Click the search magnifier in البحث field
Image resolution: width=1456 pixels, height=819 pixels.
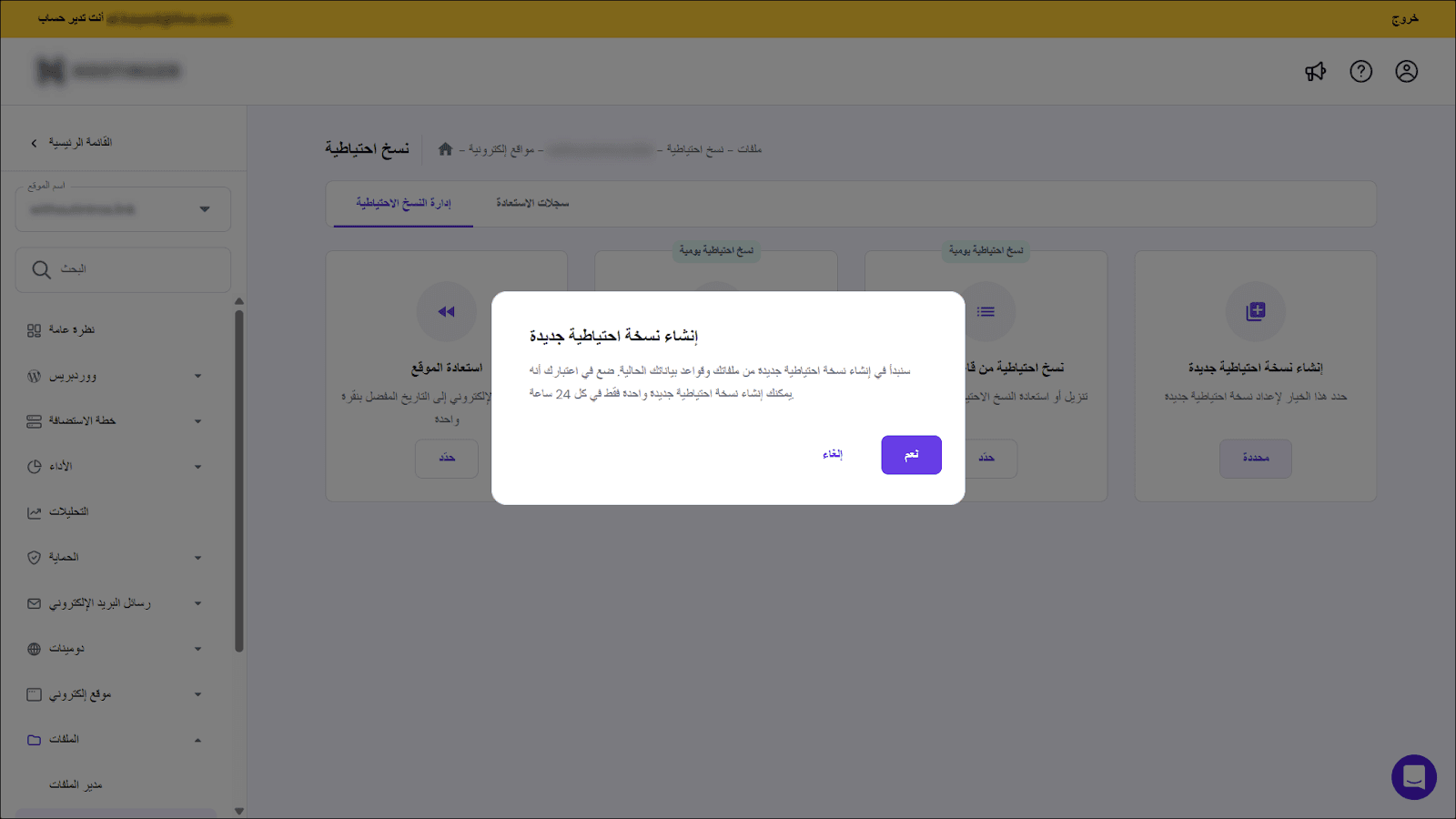[41, 269]
